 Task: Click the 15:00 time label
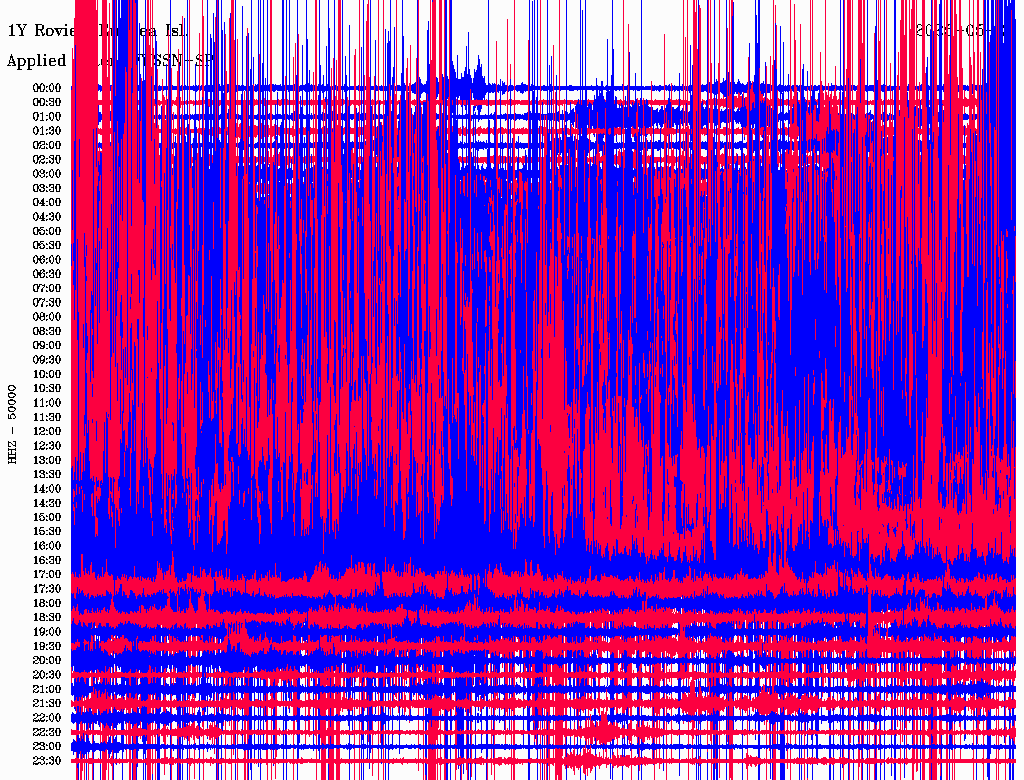pos(47,517)
